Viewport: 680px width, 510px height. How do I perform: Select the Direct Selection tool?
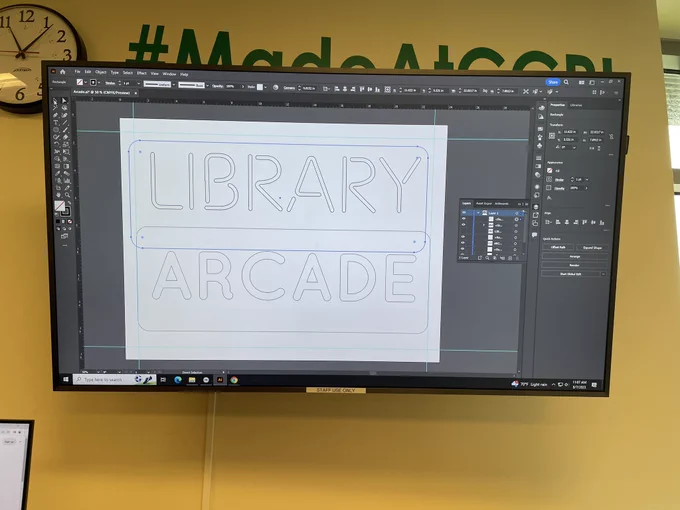pyautogui.click(x=65, y=100)
